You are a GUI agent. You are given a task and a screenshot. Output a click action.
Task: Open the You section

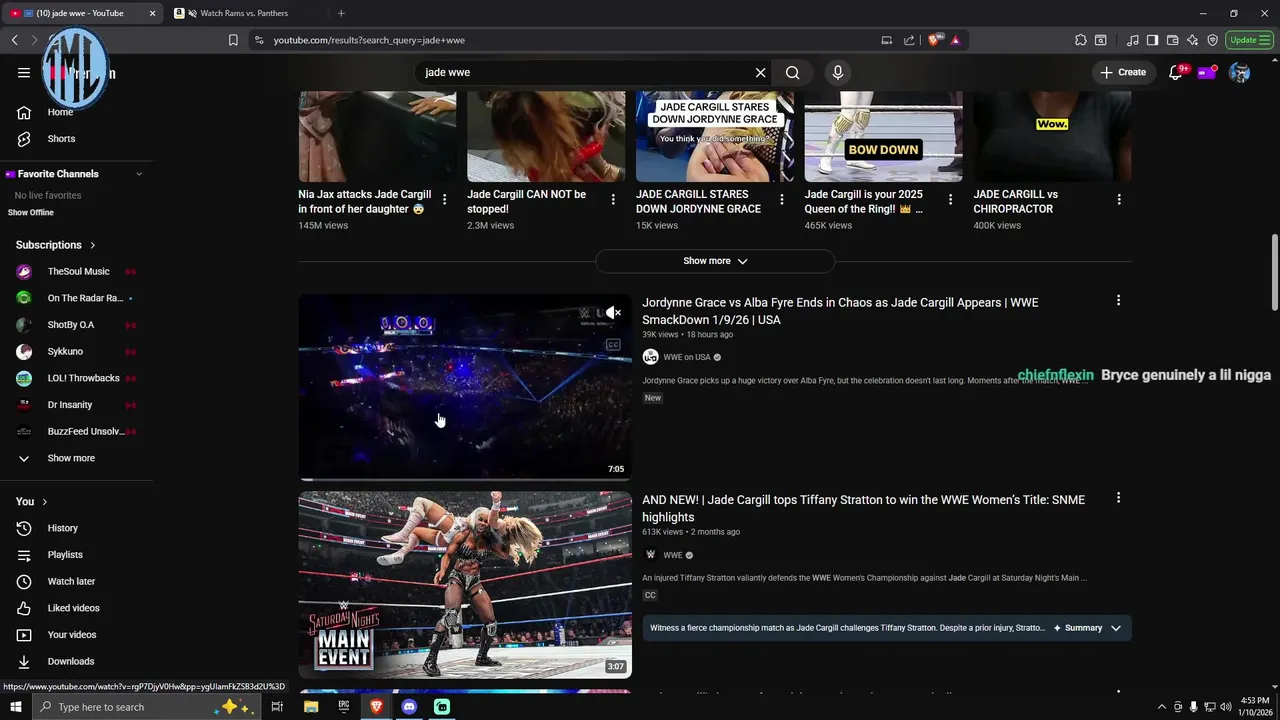point(31,502)
